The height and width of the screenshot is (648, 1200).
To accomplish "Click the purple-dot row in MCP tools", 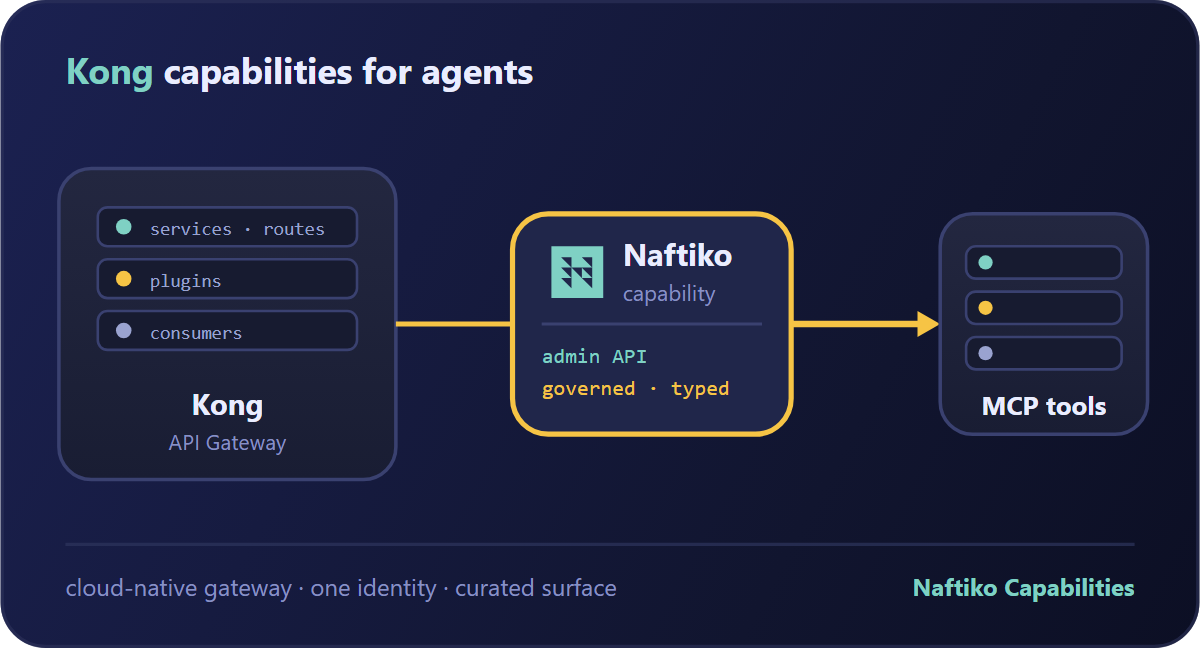I will pyautogui.click(x=1044, y=353).
